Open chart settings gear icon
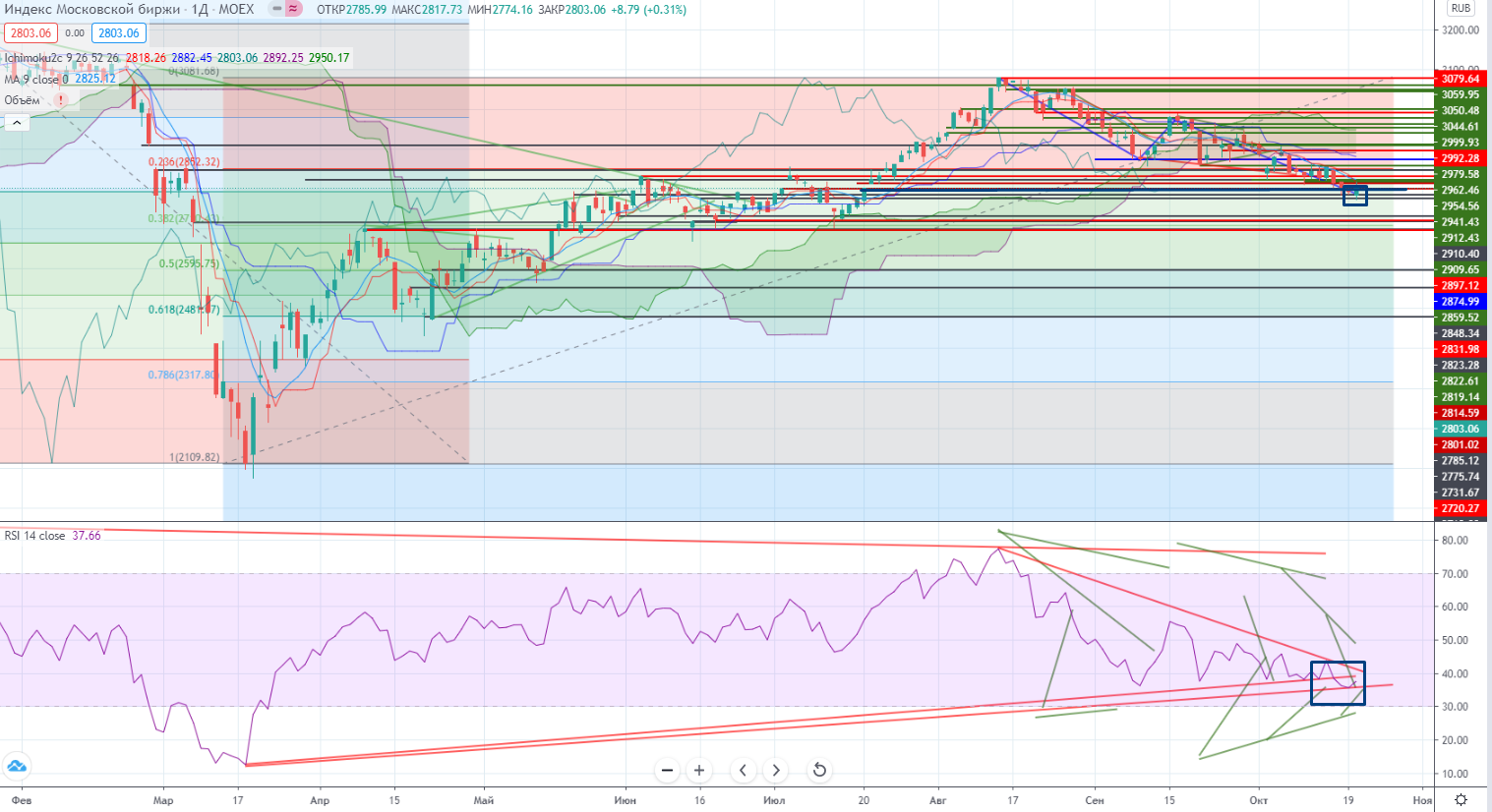 1462,799
